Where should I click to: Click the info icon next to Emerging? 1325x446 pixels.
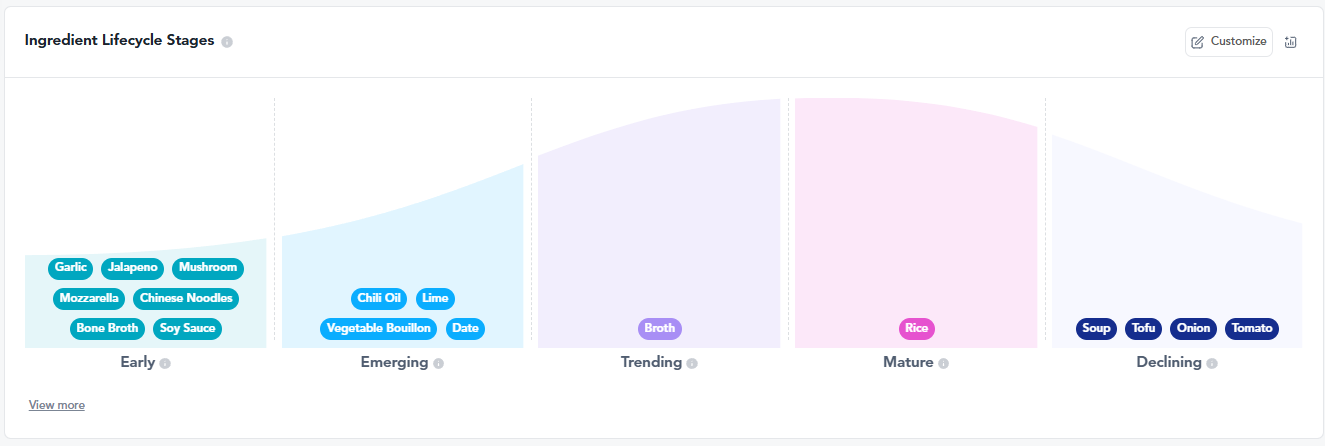[x=438, y=363]
